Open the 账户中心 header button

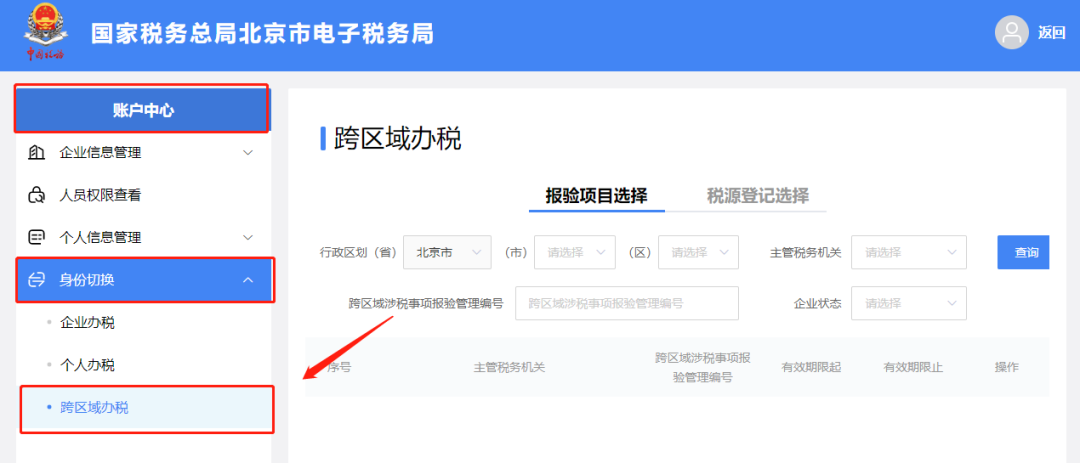click(x=143, y=110)
